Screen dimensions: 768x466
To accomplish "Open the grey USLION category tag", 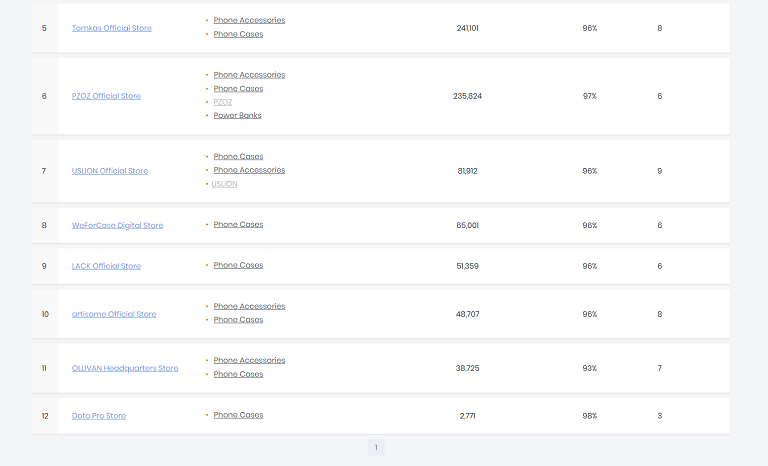I will [225, 184].
